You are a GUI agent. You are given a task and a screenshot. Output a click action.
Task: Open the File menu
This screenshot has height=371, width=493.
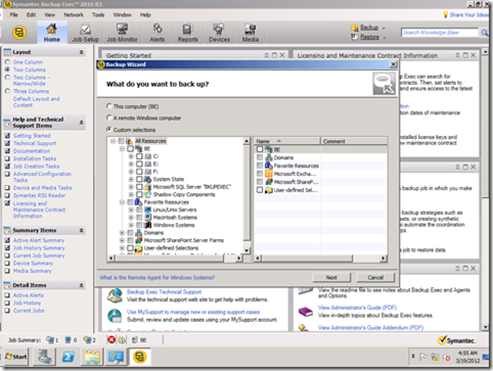[14, 15]
